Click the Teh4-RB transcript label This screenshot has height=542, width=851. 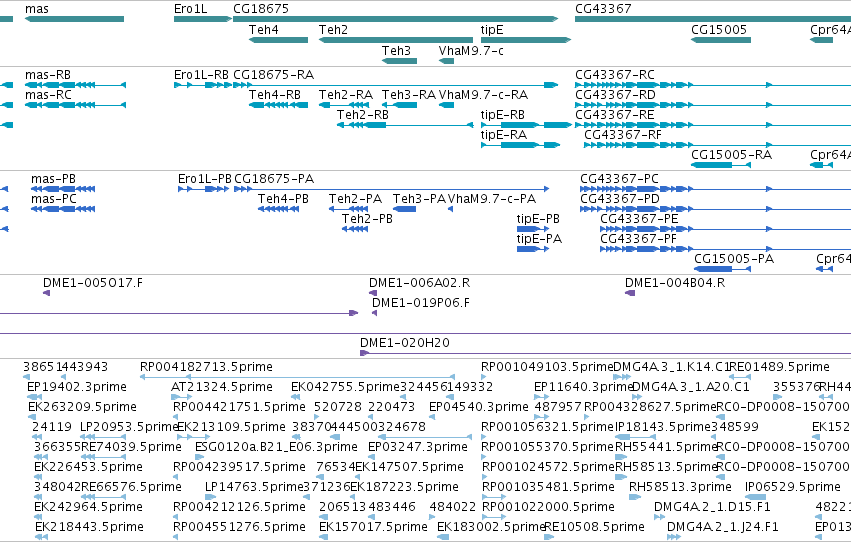coord(275,95)
